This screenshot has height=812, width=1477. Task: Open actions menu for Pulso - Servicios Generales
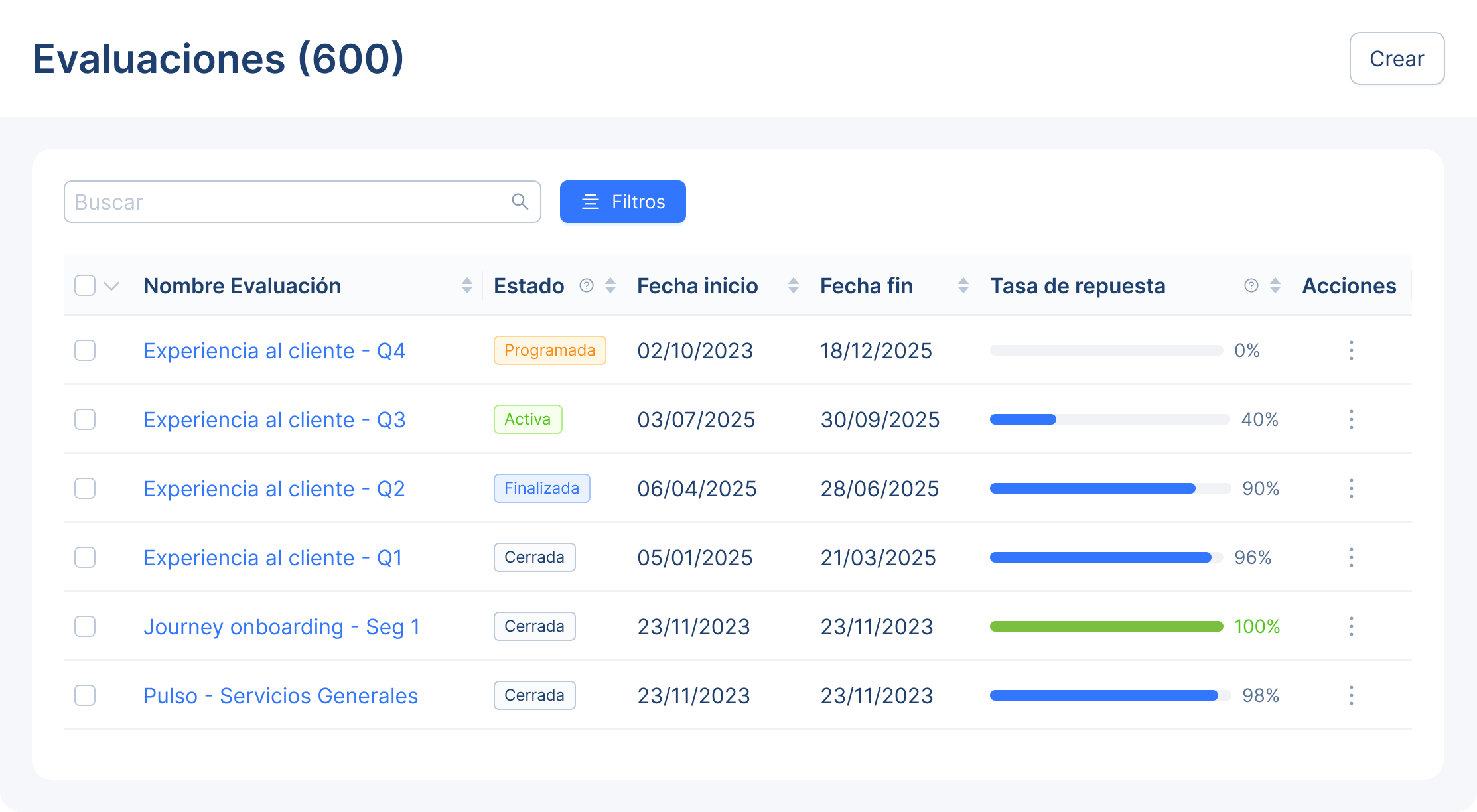click(1352, 695)
